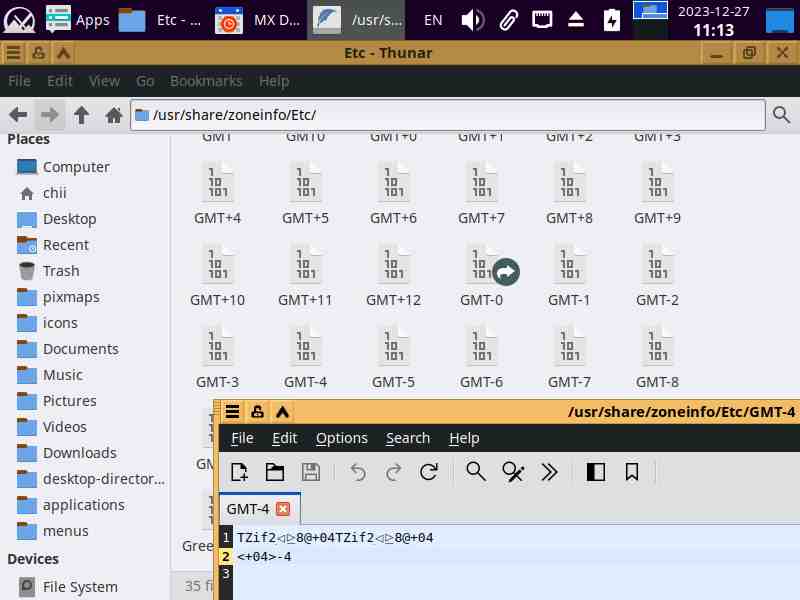Select the GMT-2 file
Screen dimensions: 800x600
657,276
